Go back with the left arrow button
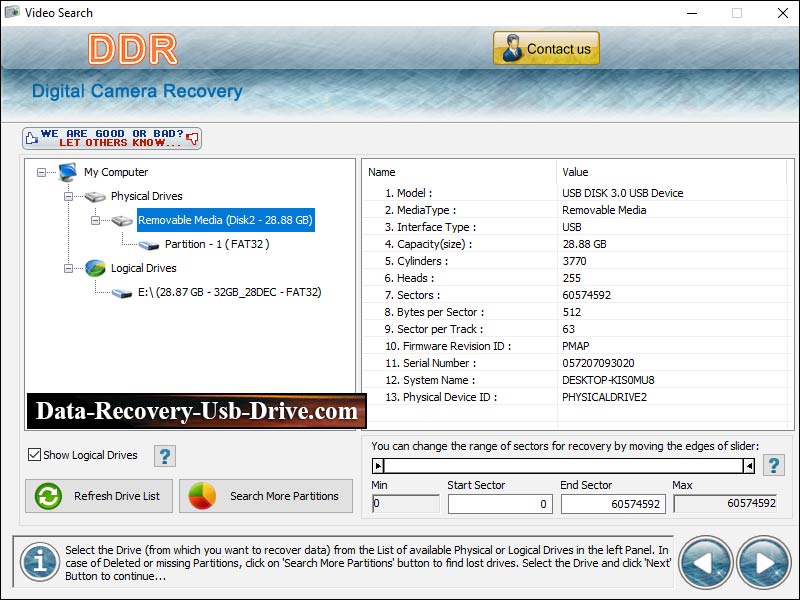800x600 pixels. [706, 563]
